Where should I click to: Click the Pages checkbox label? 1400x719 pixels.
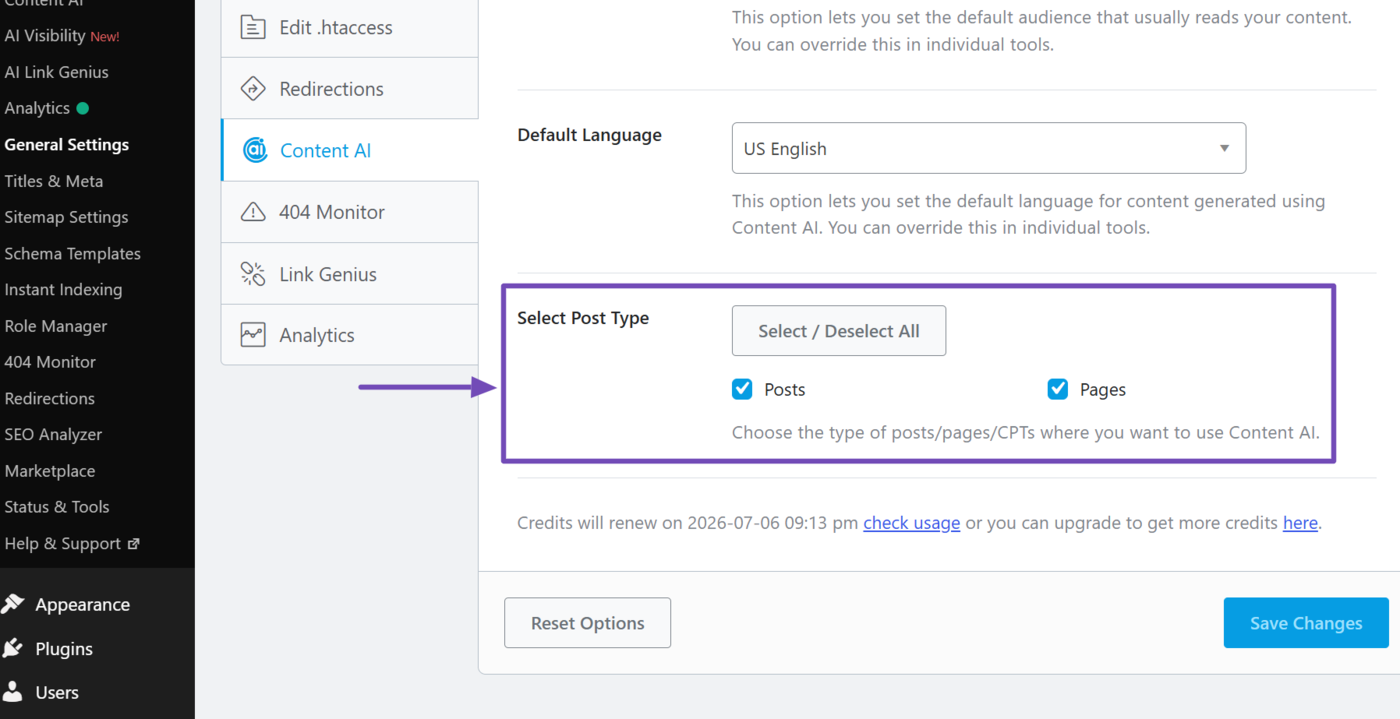(x=1103, y=390)
